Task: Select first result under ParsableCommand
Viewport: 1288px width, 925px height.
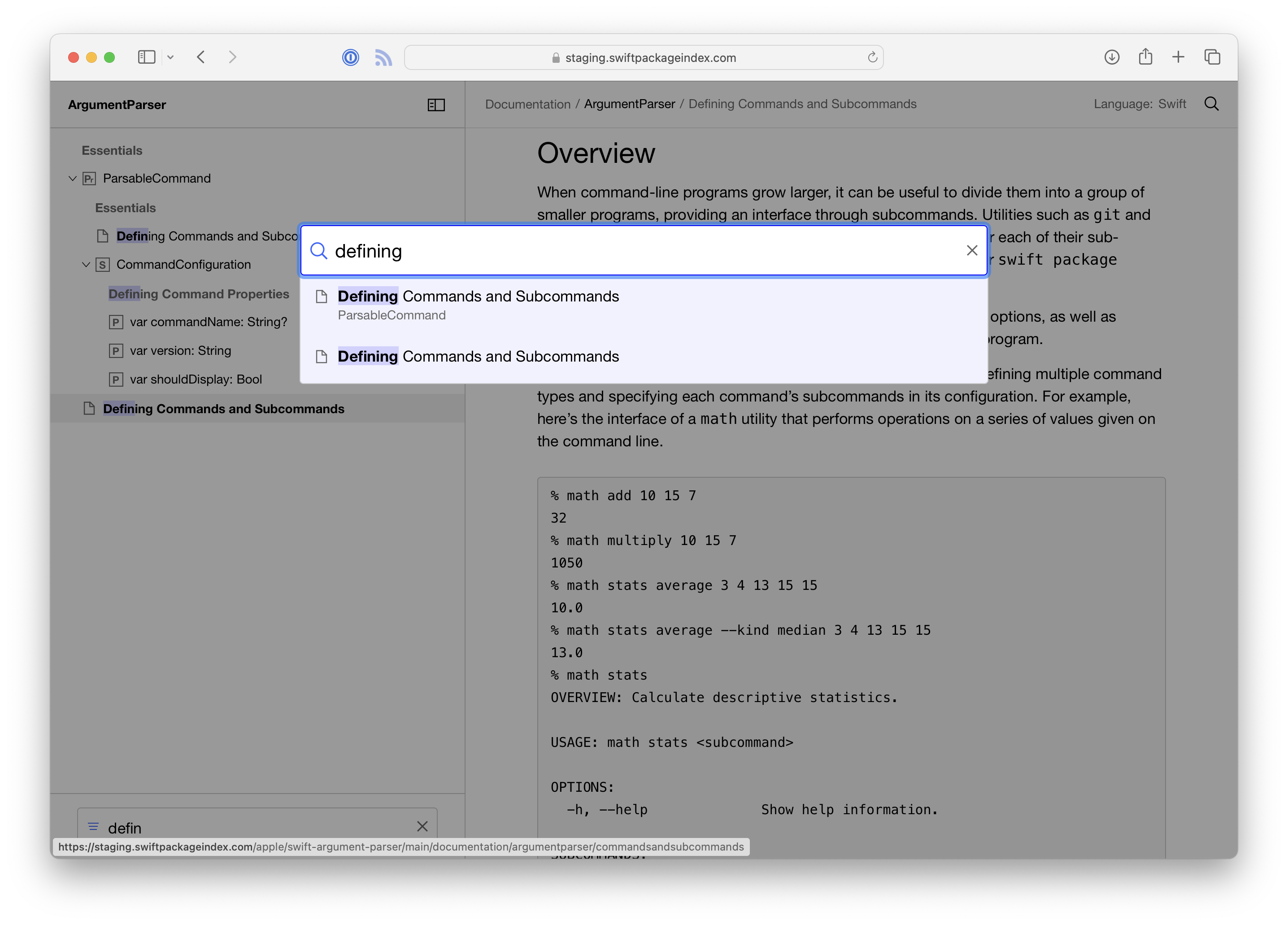Action: pos(478,305)
